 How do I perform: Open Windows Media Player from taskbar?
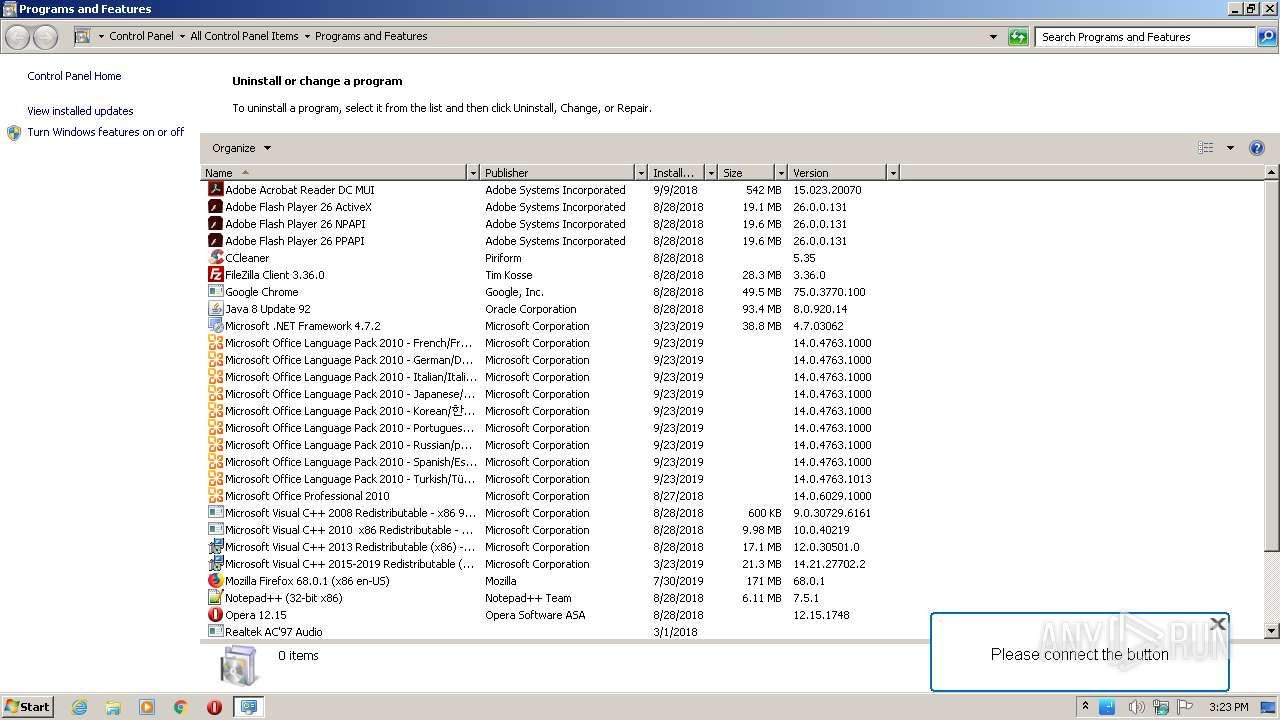pyautogui.click(x=147, y=707)
